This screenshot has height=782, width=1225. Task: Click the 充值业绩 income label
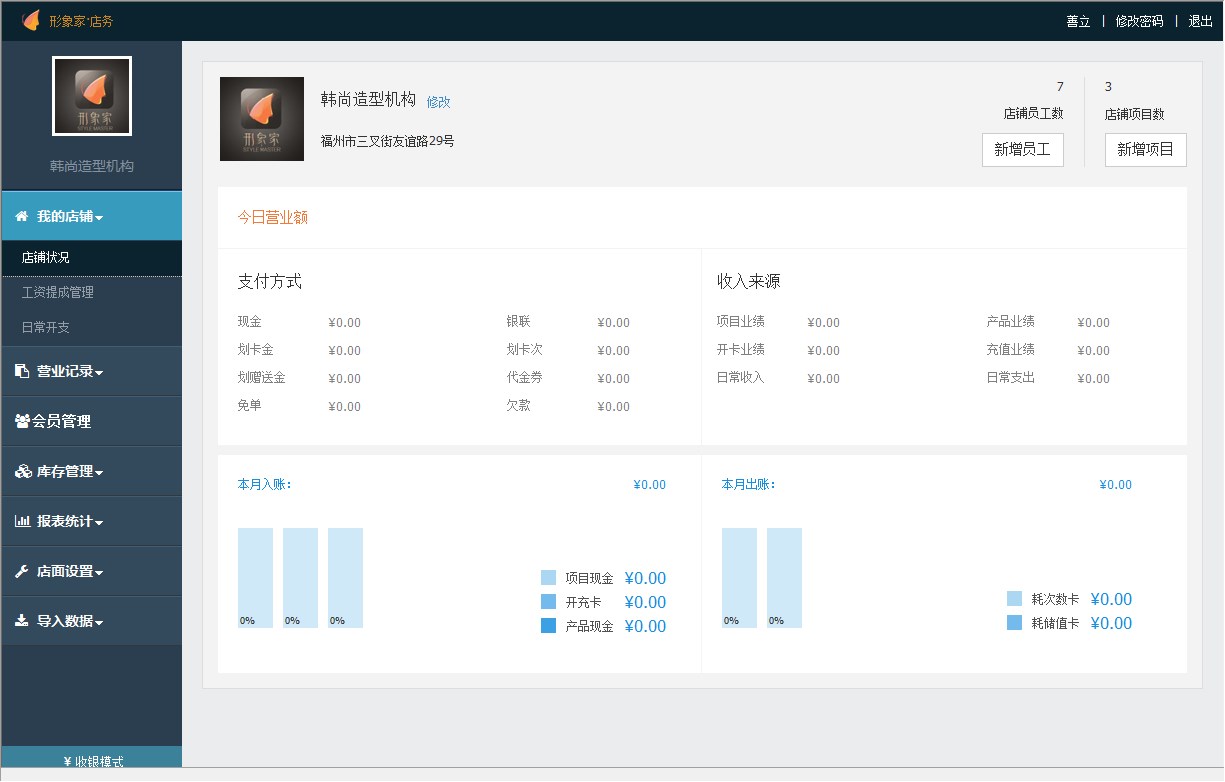pyautogui.click(x=1010, y=350)
